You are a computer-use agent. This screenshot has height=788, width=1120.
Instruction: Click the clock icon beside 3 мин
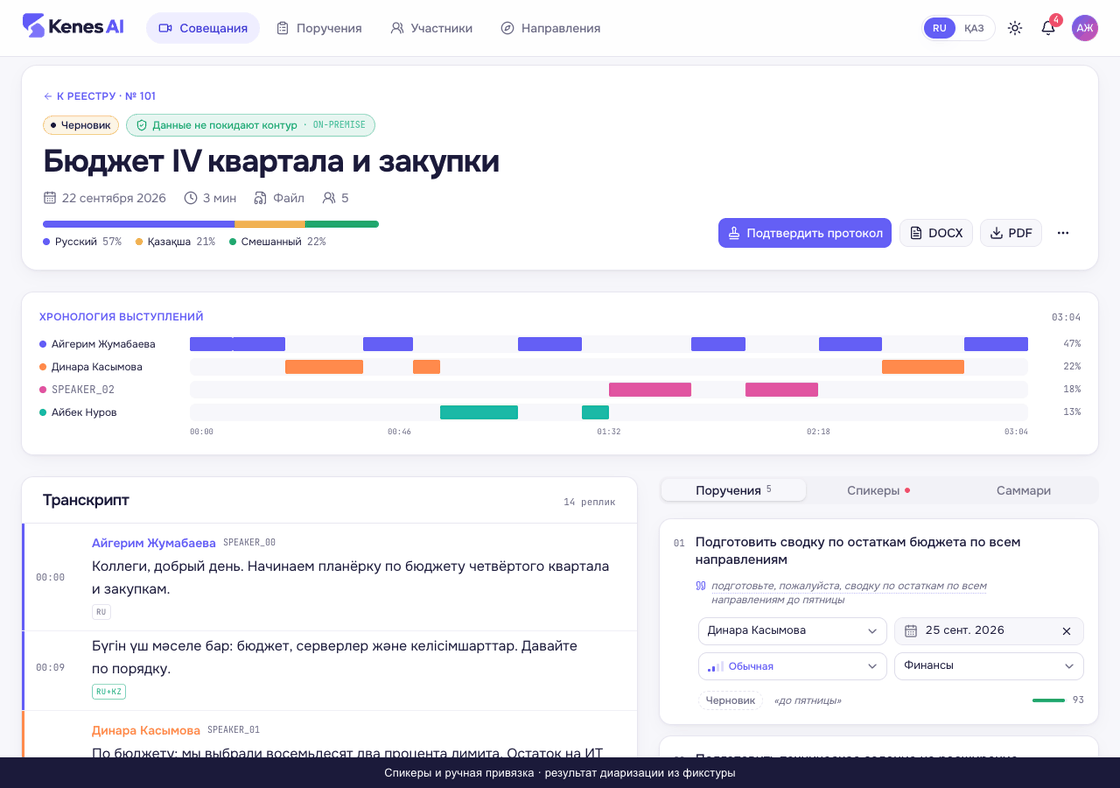(x=191, y=198)
